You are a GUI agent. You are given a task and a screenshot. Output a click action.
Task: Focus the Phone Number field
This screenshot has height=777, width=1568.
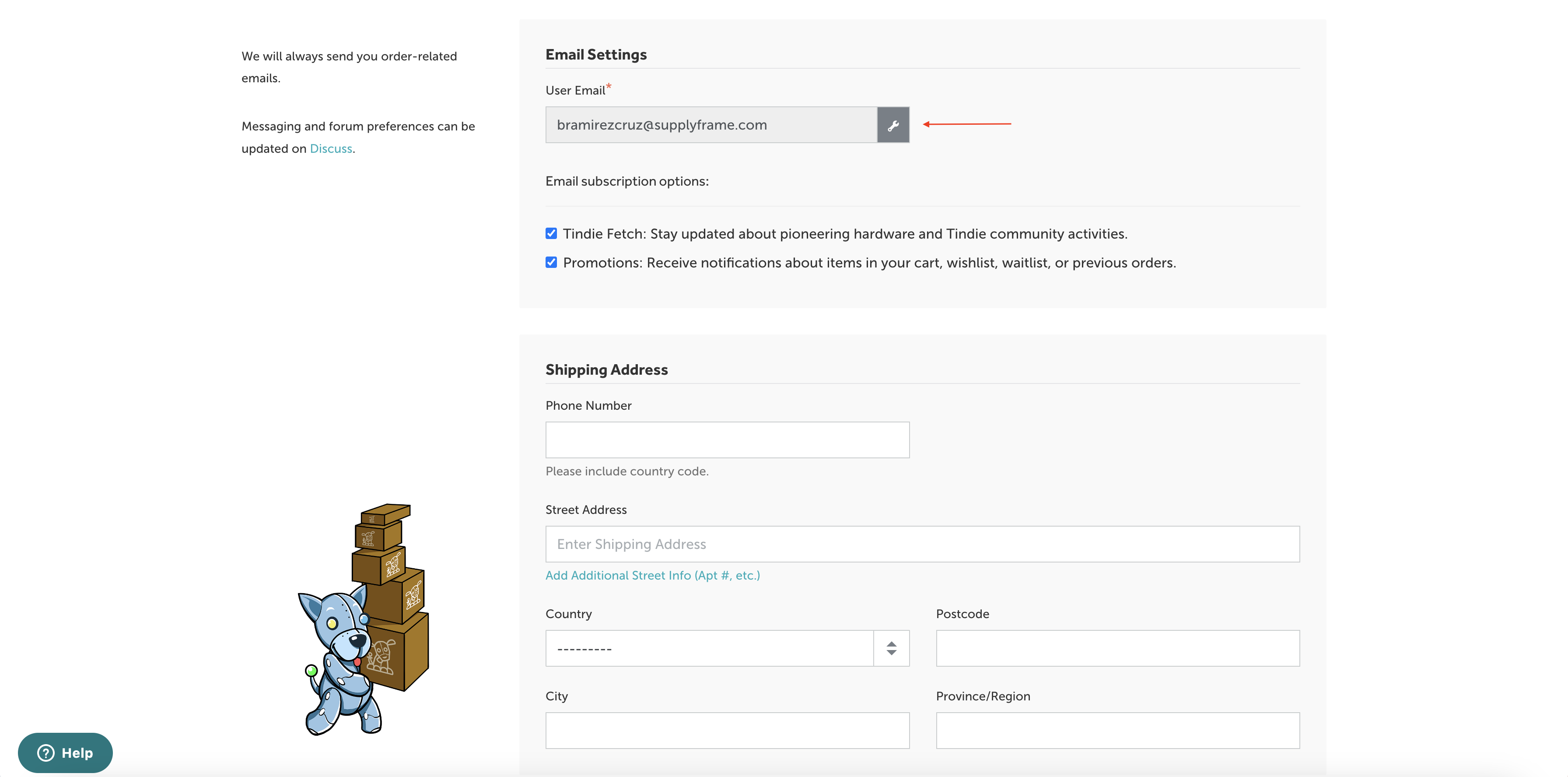click(727, 440)
